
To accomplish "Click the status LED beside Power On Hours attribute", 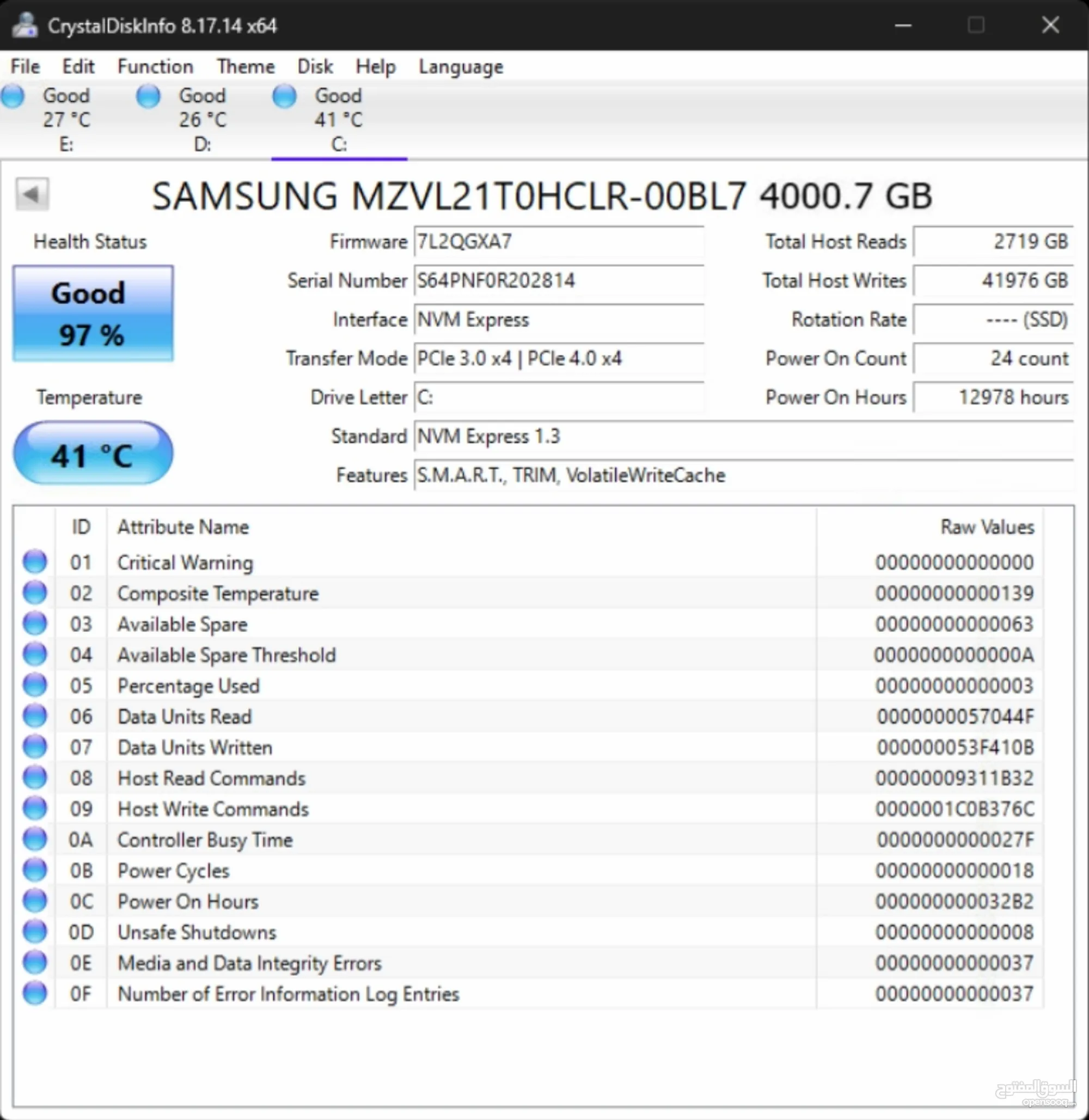I will (35, 901).
